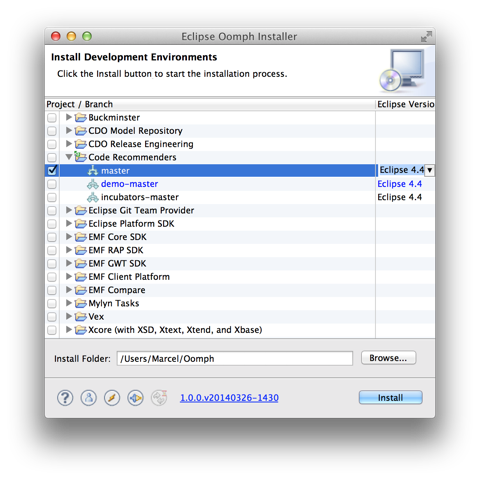Check the EMF Compare checkbox
Screen dimensions: 480x480
[52, 290]
